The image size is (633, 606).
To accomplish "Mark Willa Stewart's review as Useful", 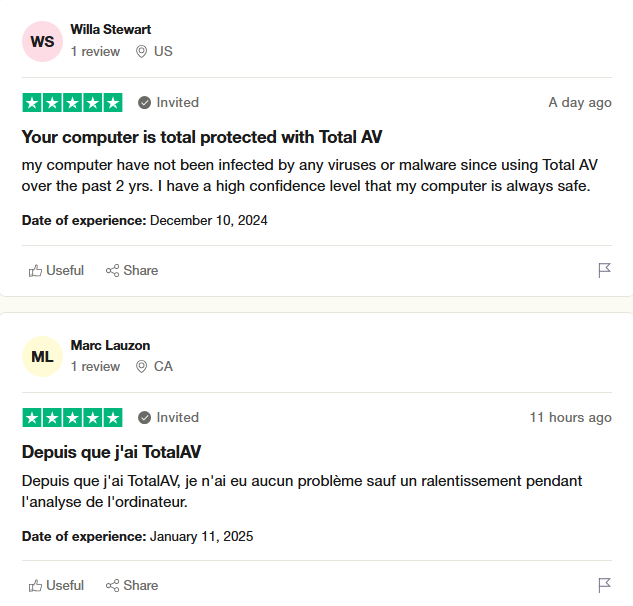I will tap(56, 270).
